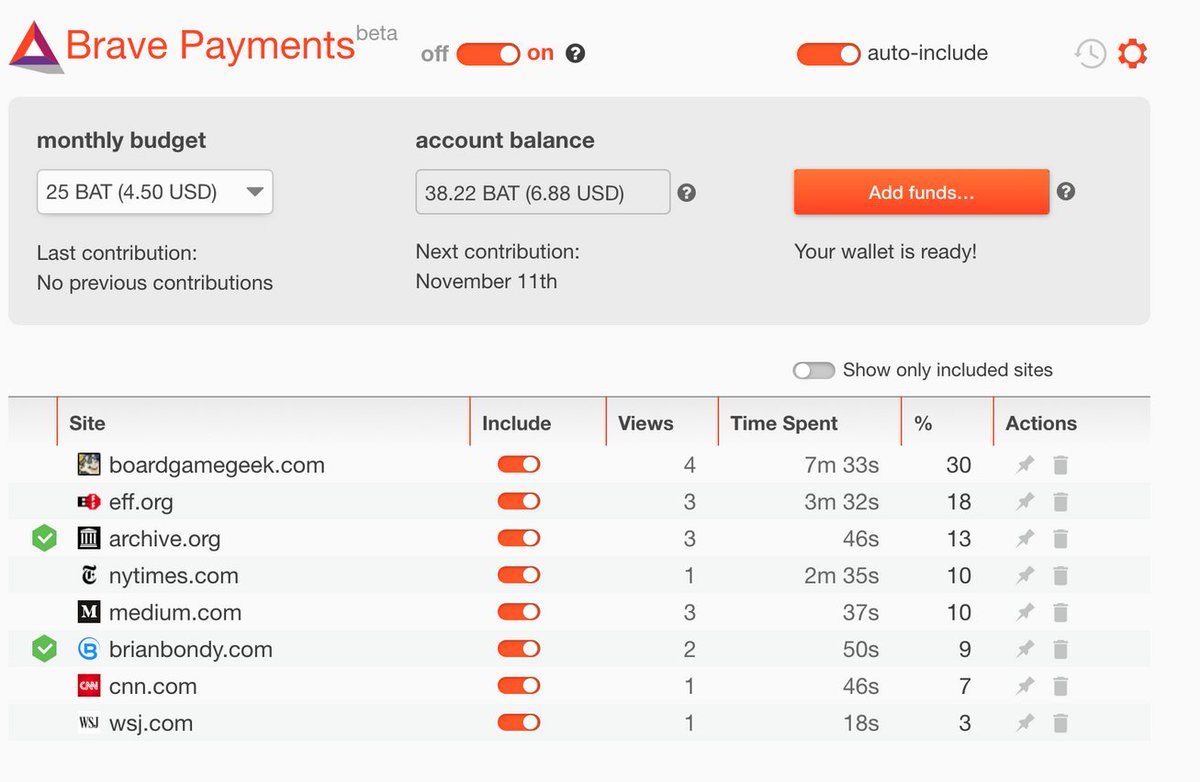Open archive.org site link
Viewport: 1200px width, 782px height.
coord(165,539)
